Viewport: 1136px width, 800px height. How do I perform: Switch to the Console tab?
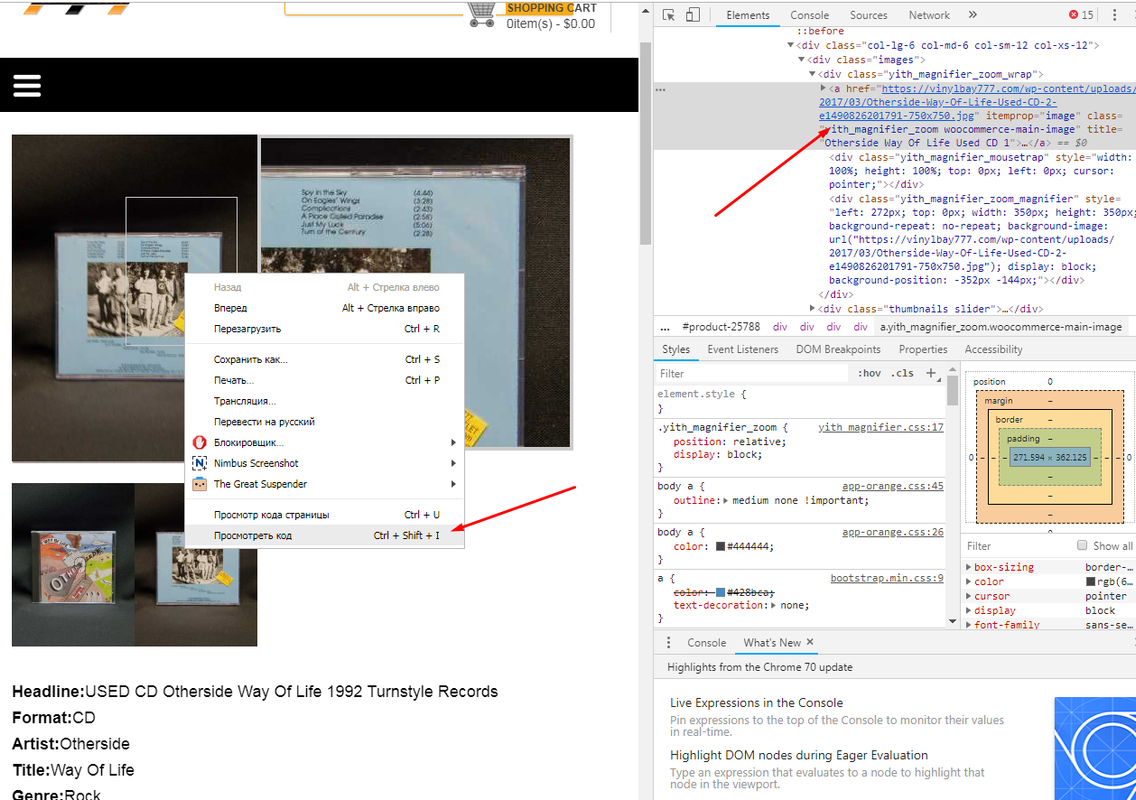coord(809,14)
